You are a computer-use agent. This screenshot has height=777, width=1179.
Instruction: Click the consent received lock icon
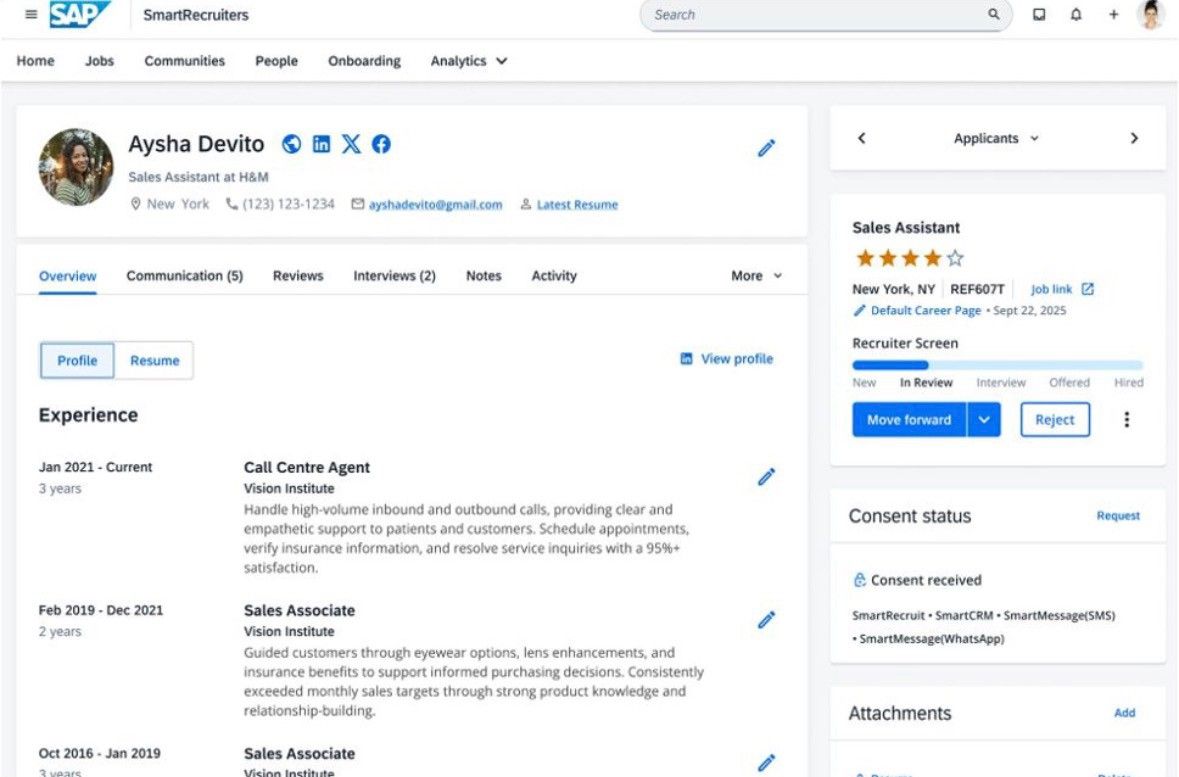click(859, 580)
